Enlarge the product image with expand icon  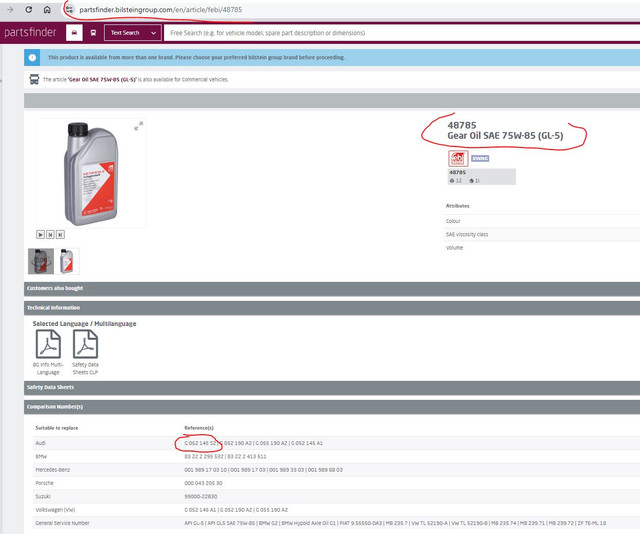[139, 126]
